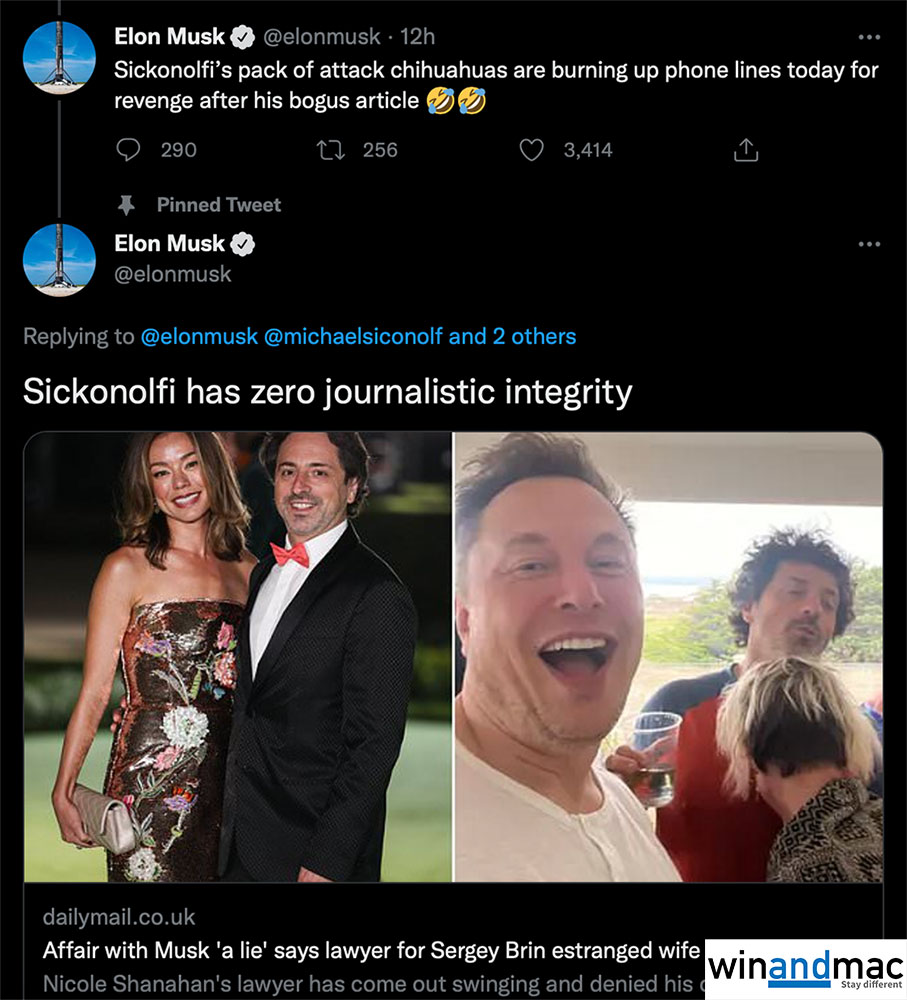
Task: View the right selfie photo in card
Action: pos(669,657)
